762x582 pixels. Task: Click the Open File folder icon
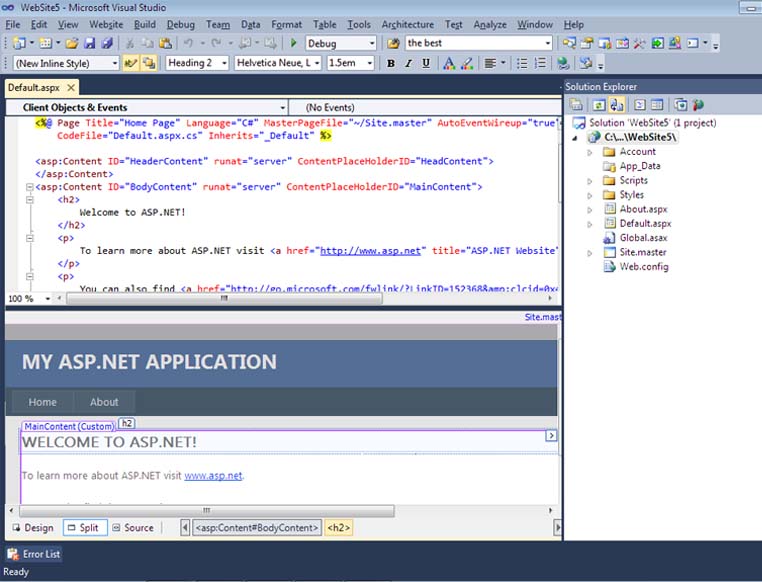point(72,43)
